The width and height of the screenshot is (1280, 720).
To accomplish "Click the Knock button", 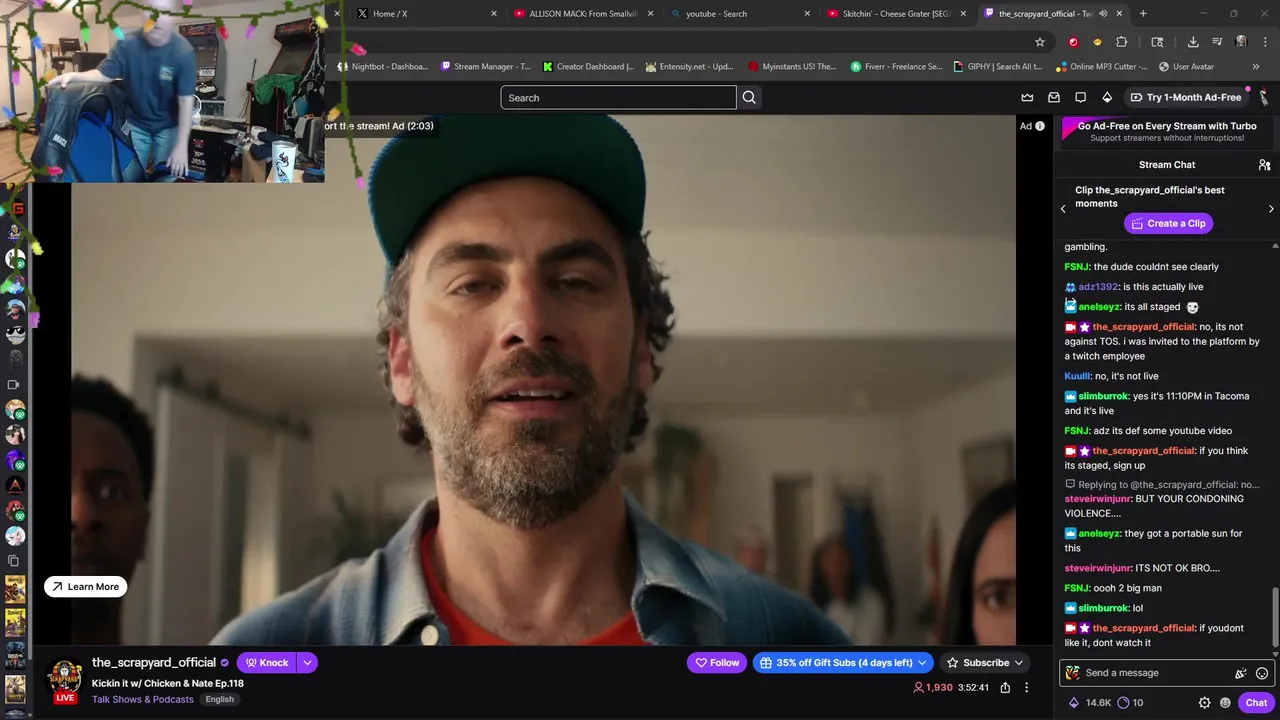I will pyautogui.click(x=267, y=662).
